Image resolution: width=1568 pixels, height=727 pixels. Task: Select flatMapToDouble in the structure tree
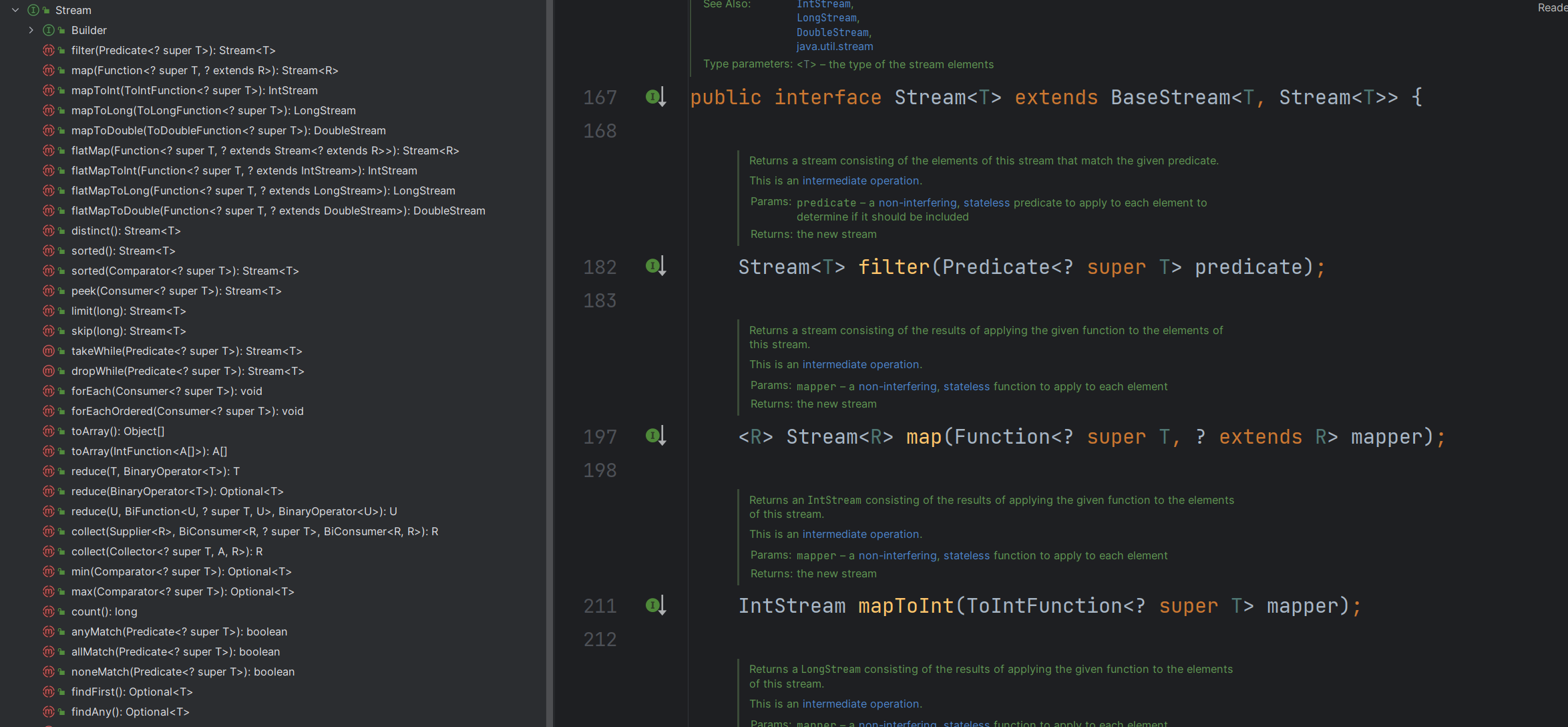click(x=278, y=210)
